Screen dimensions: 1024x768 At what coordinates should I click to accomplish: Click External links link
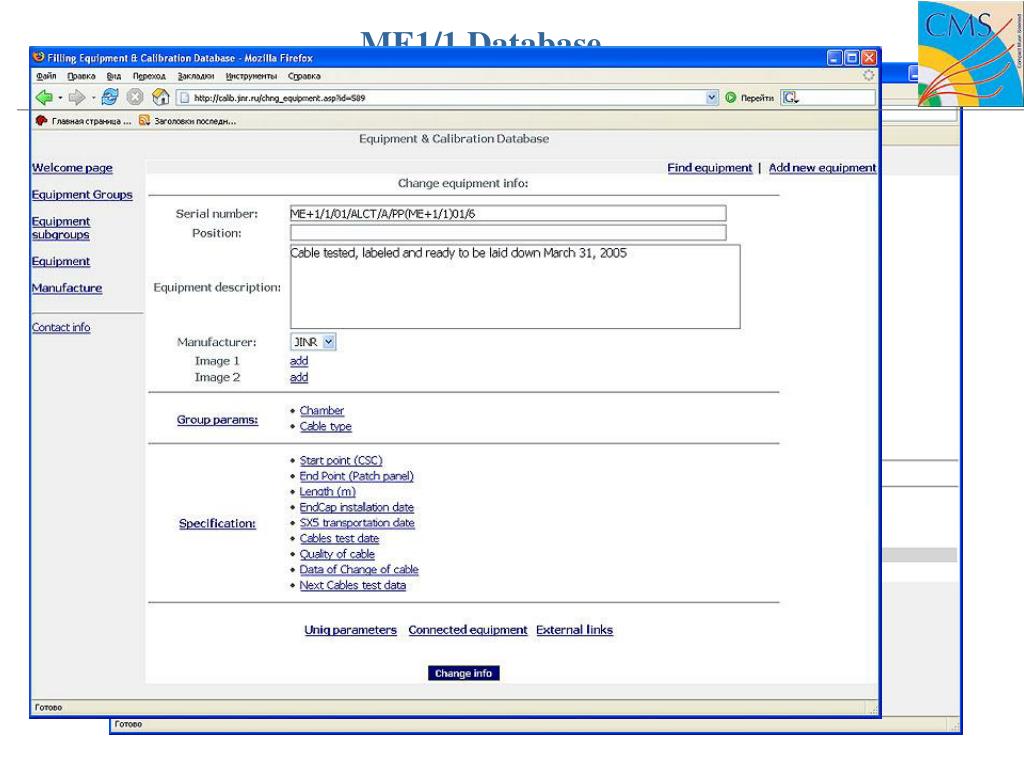(x=574, y=630)
